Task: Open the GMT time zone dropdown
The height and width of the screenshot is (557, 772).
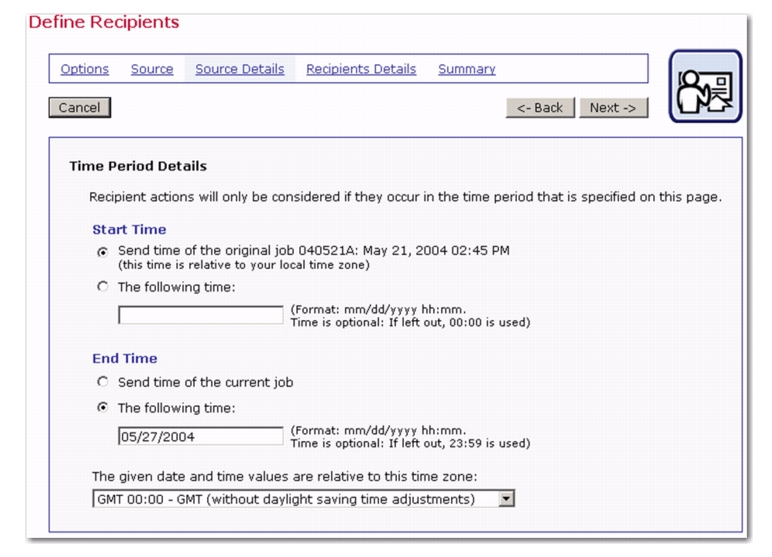Action: (x=303, y=499)
